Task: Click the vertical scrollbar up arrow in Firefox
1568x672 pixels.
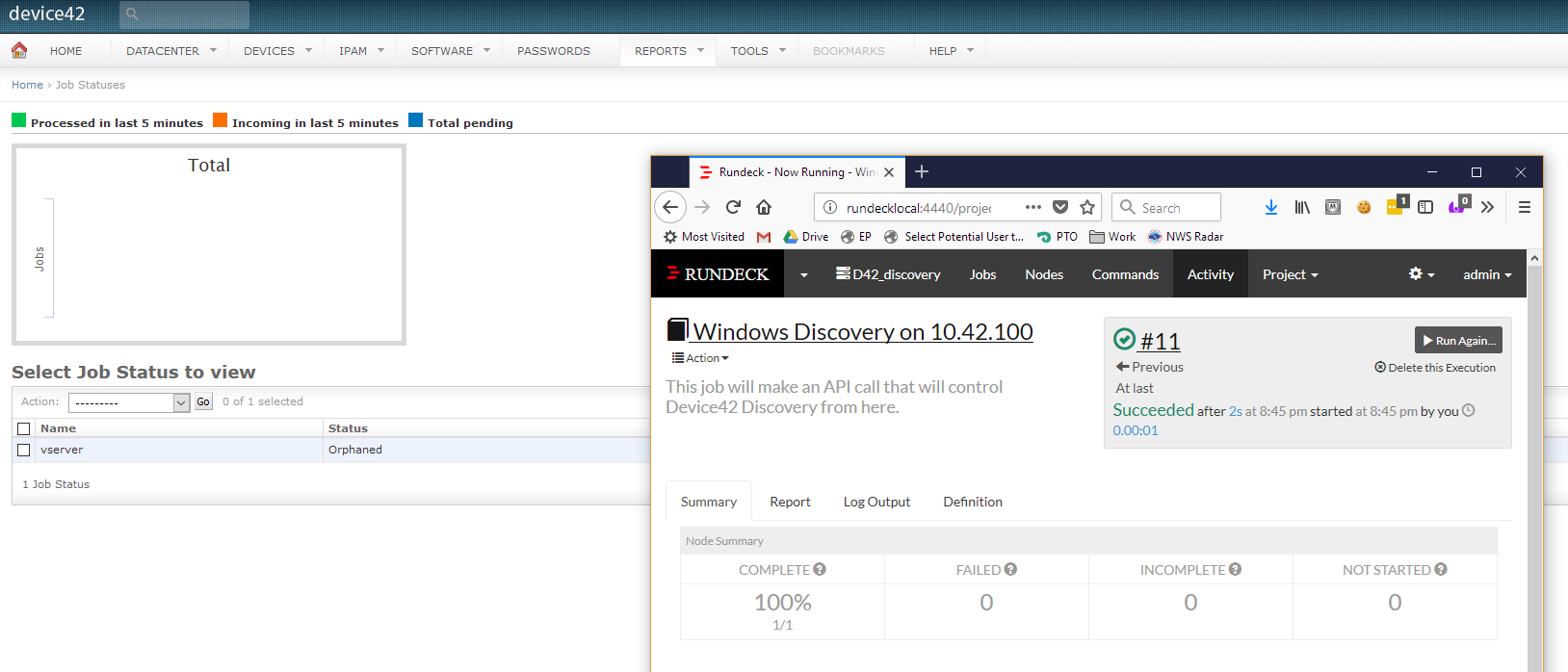Action: click(x=1534, y=257)
